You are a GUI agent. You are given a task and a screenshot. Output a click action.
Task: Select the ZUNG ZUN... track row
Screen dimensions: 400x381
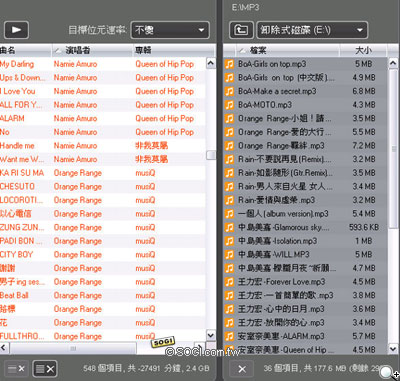[103, 227]
